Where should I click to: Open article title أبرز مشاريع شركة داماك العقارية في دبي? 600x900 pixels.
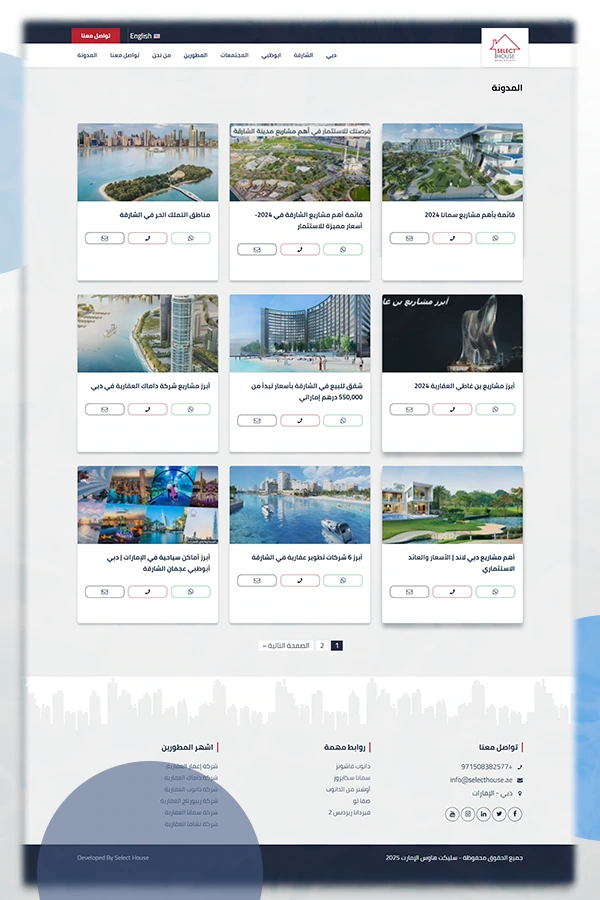pos(150,386)
